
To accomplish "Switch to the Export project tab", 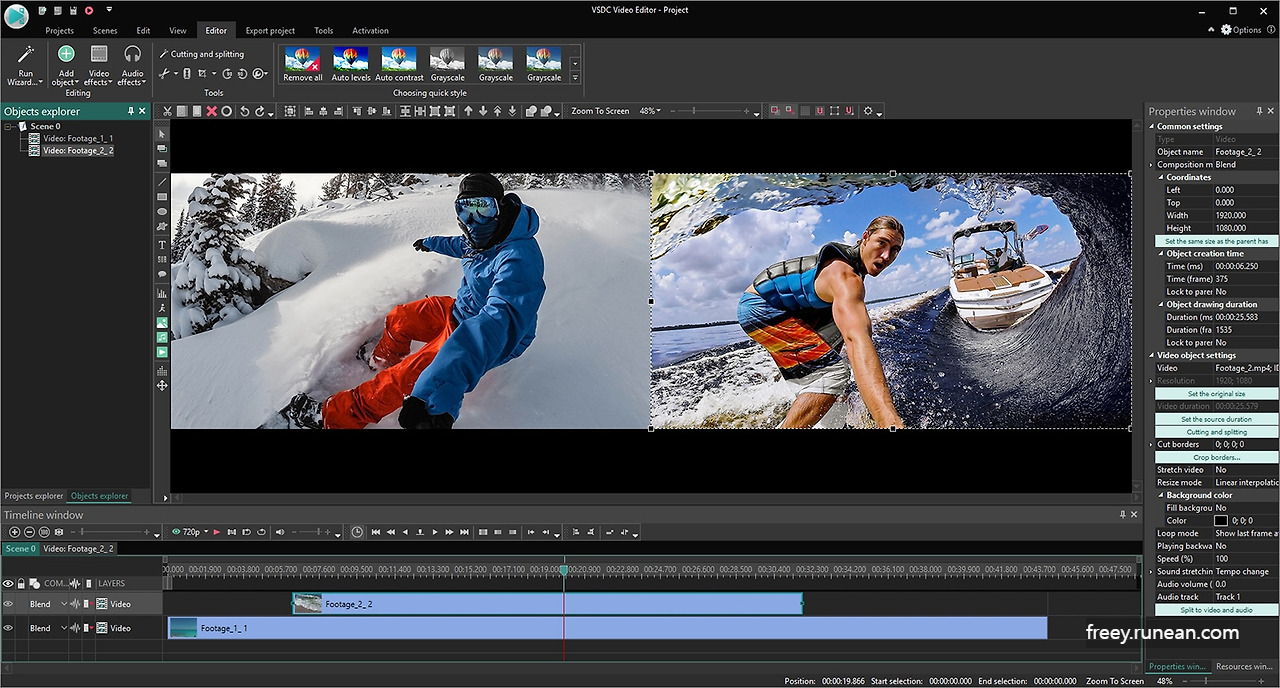I will pyautogui.click(x=269, y=30).
